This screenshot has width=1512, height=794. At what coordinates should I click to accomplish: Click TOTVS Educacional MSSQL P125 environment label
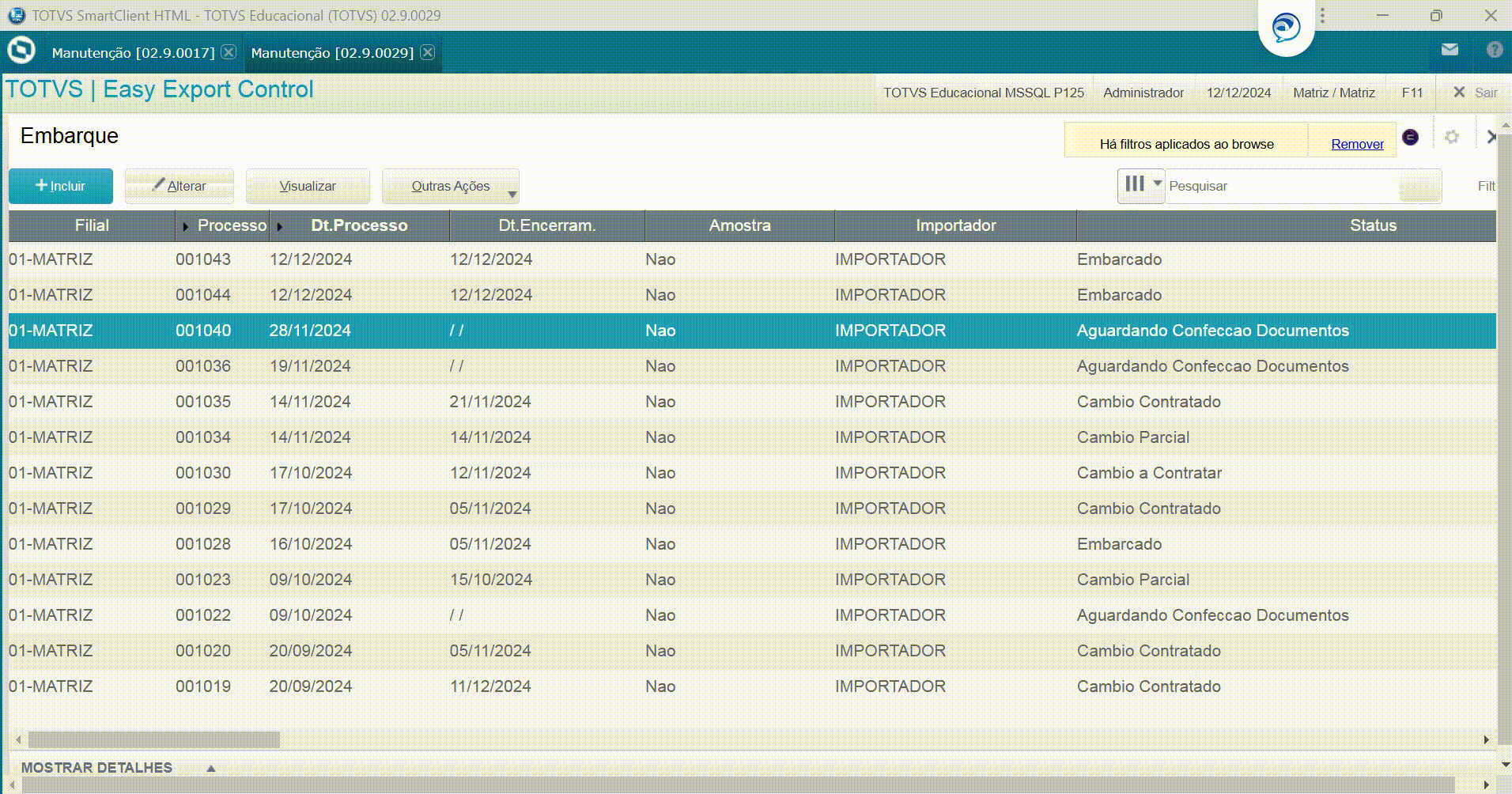click(x=984, y=93)
